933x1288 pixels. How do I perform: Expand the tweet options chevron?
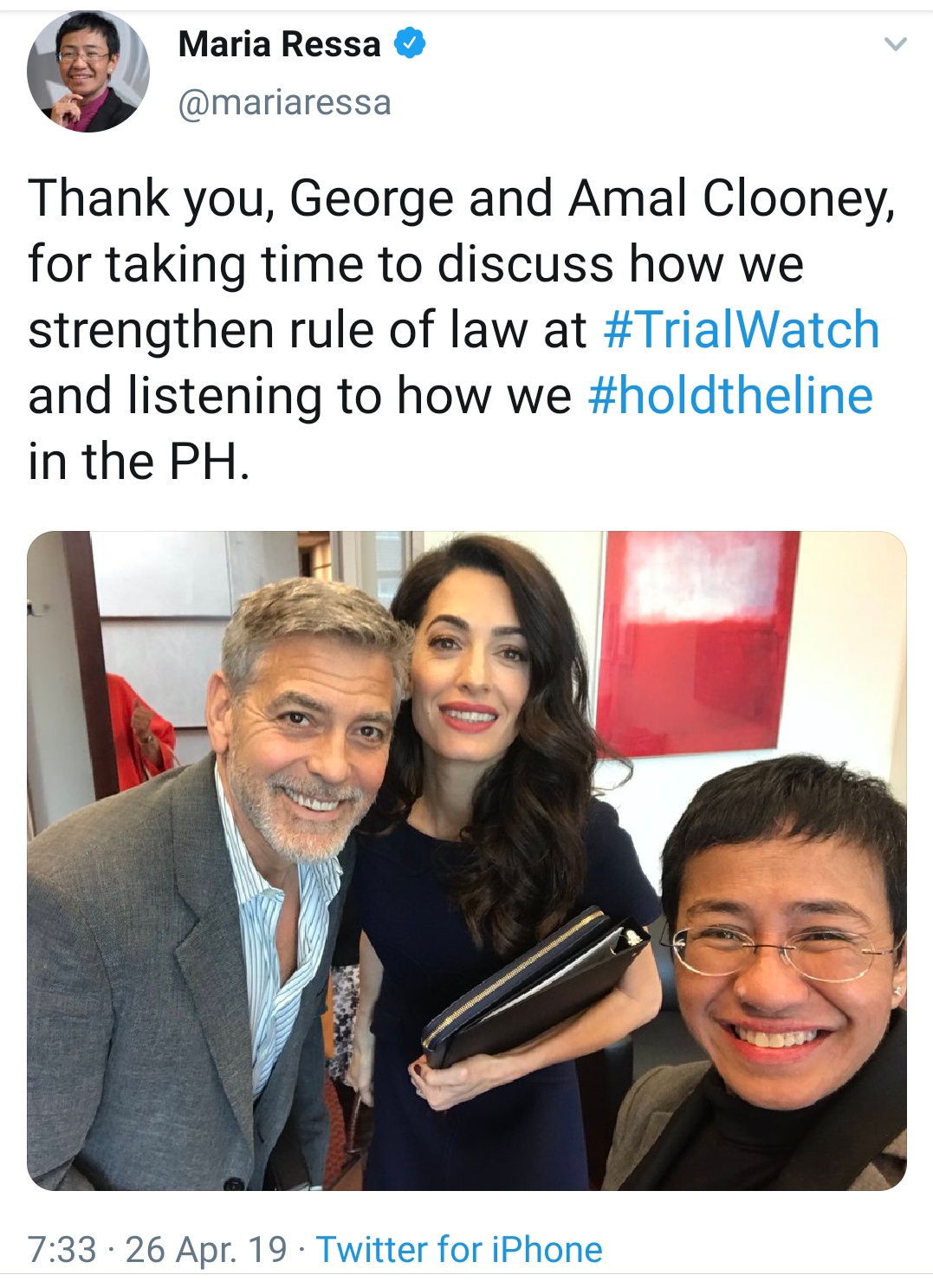(895, 44)
